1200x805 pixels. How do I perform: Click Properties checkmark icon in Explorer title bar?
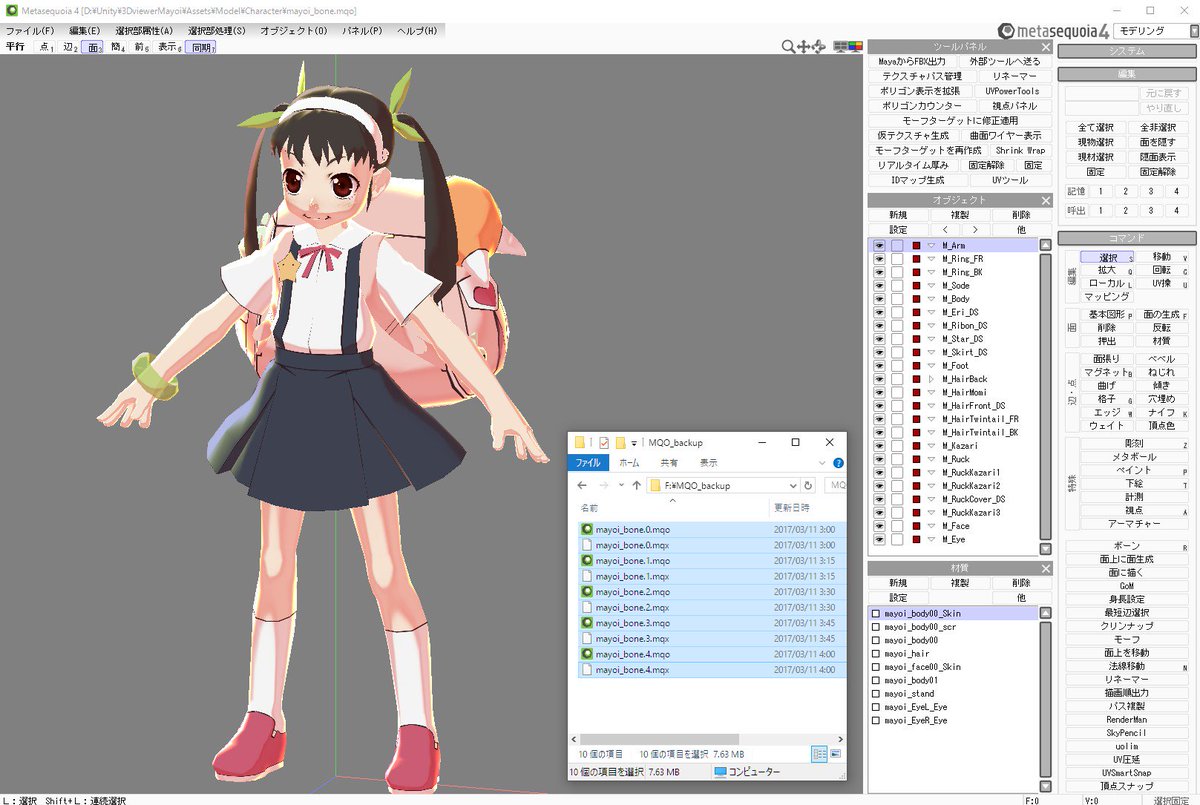pos(604,442)
